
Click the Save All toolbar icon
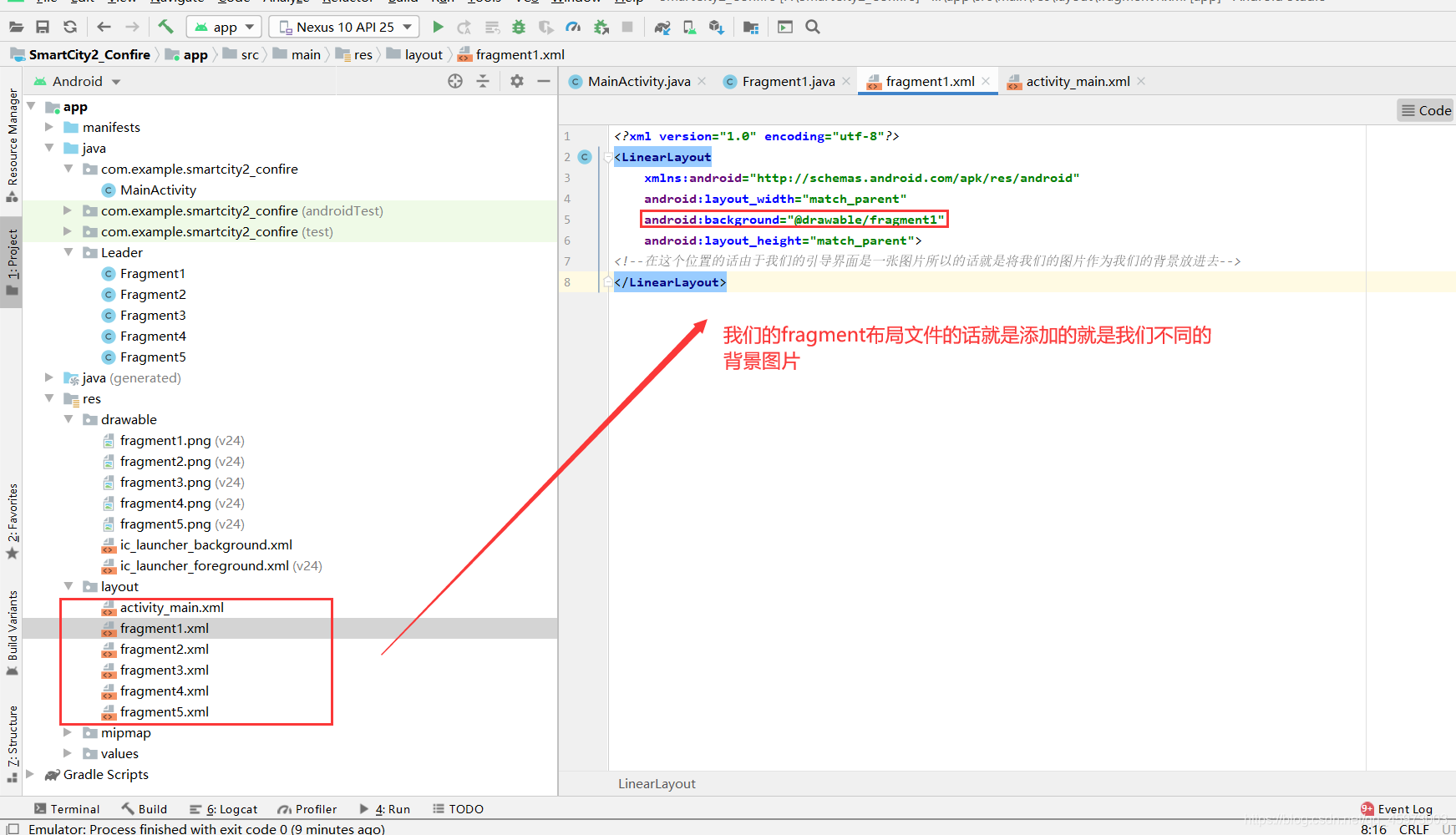tap(43, 27)
